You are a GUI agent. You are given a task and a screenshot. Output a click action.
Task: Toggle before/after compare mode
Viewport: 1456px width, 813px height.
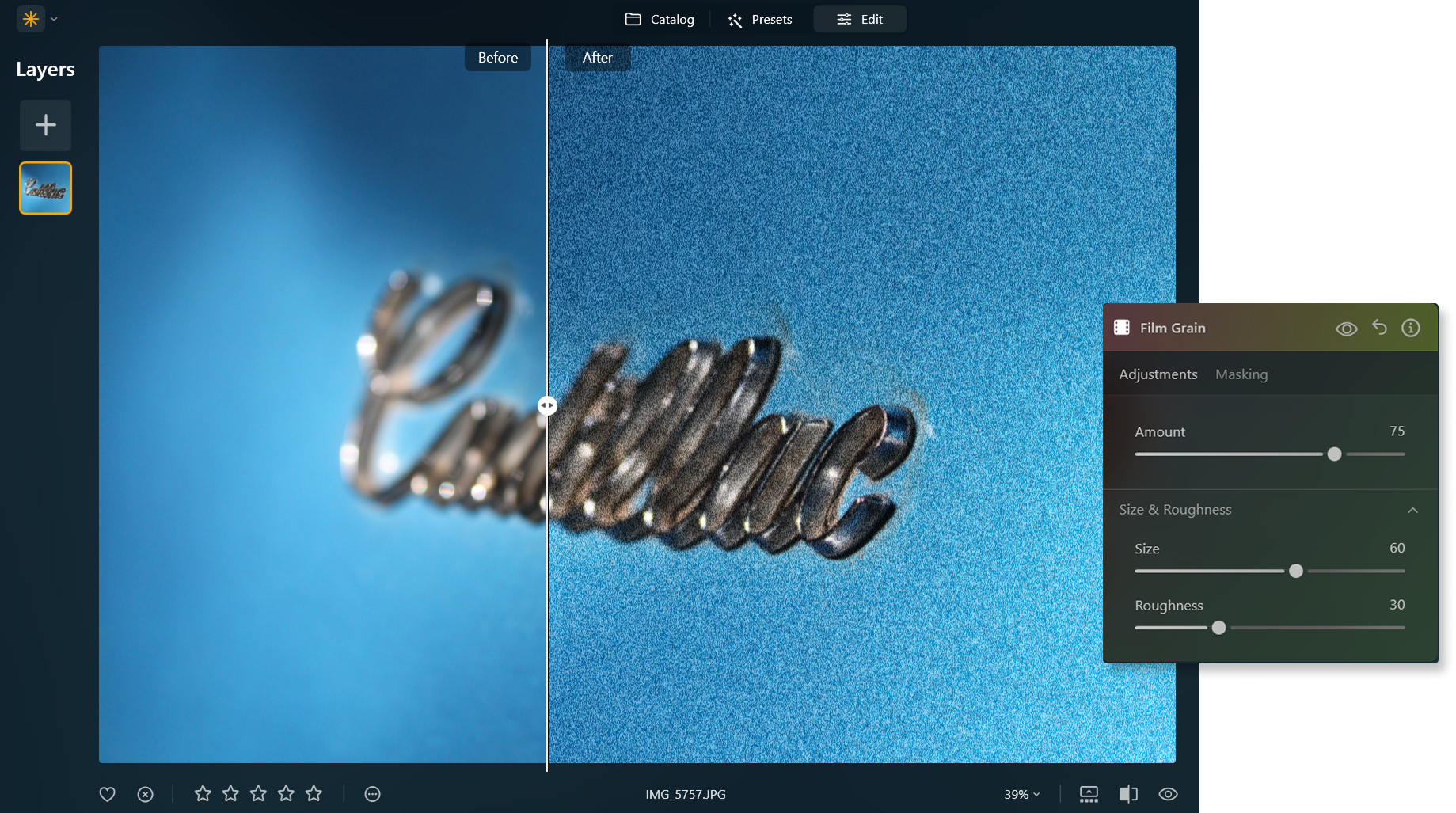[1128, 794]
